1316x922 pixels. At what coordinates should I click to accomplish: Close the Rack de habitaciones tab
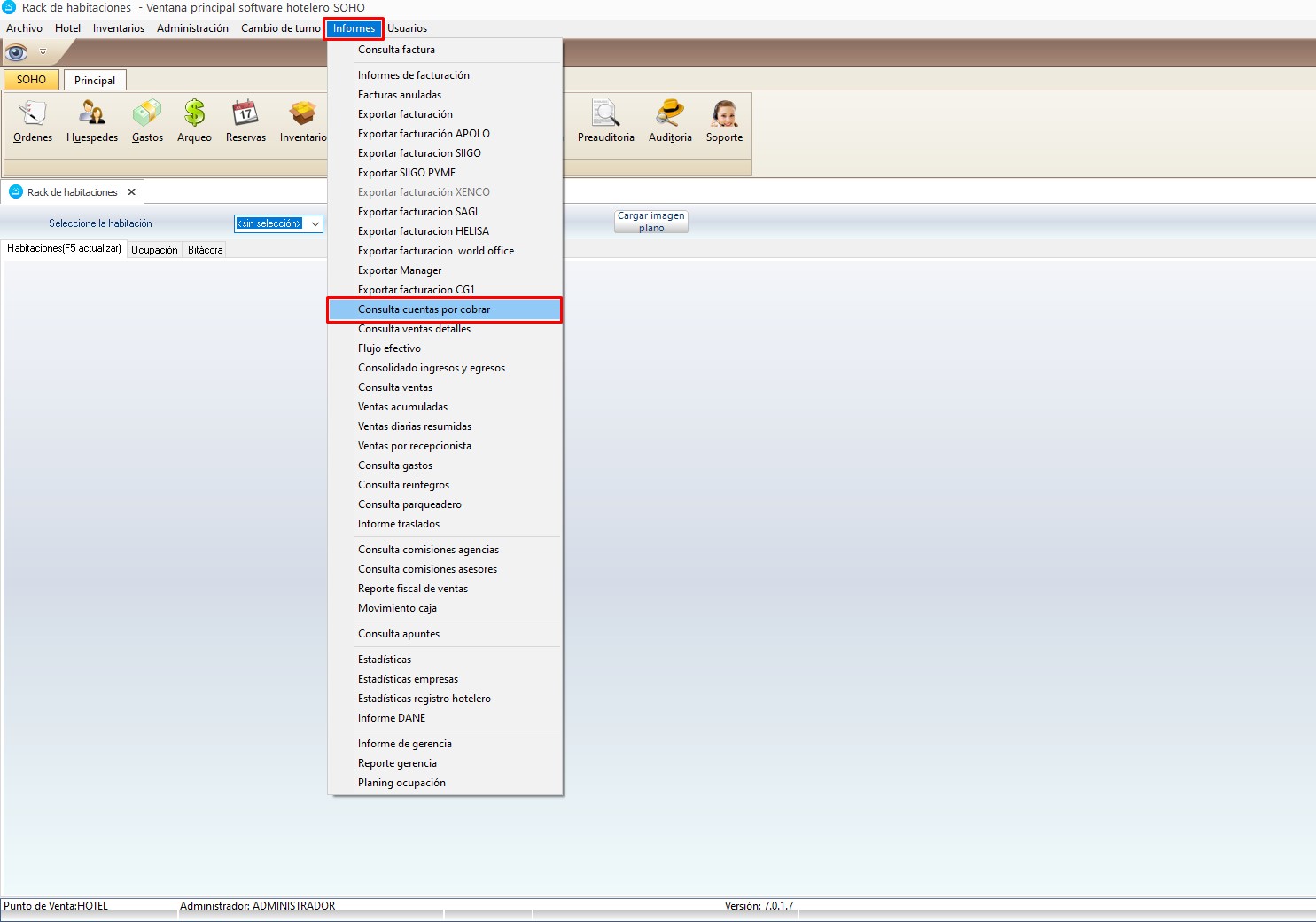tap(131, 192)
